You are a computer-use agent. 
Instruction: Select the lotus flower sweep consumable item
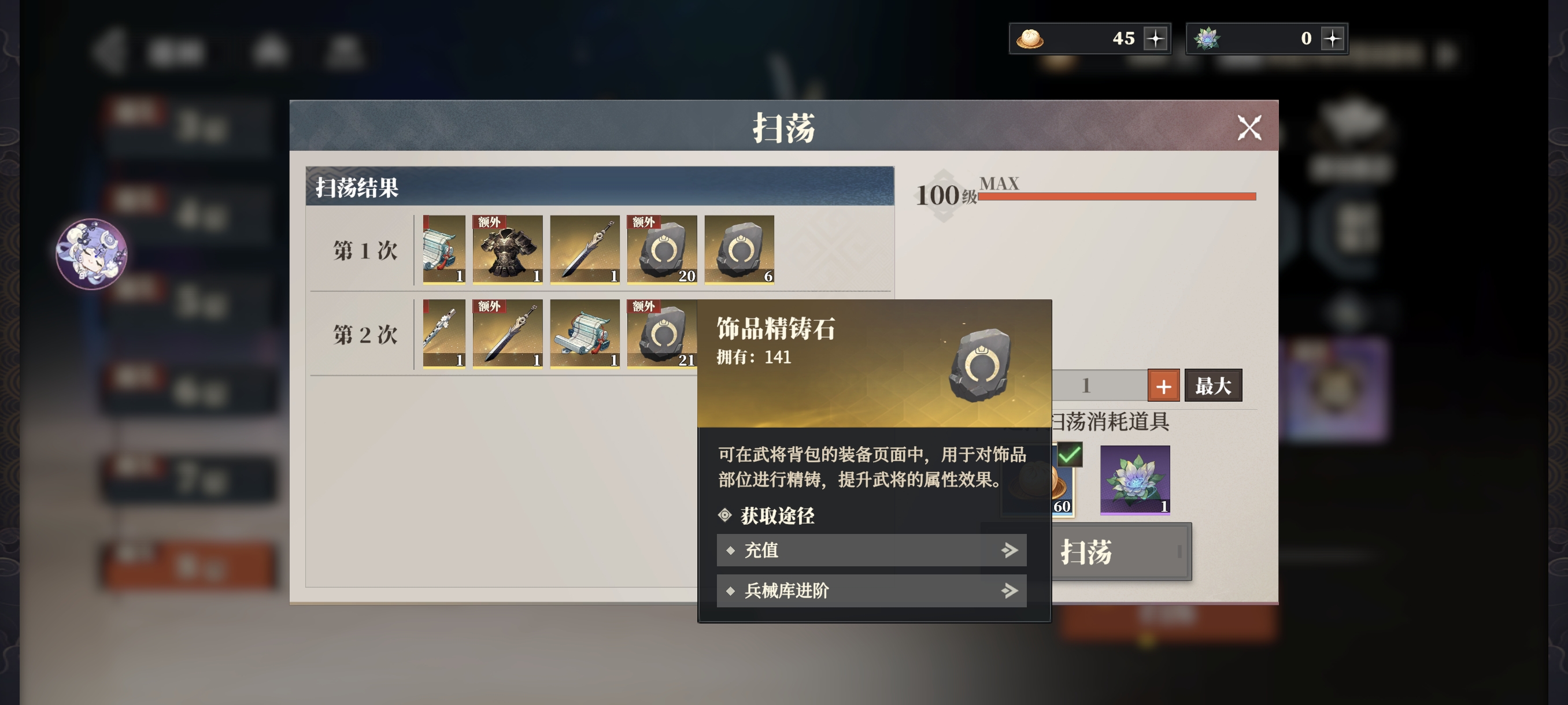1134,480
